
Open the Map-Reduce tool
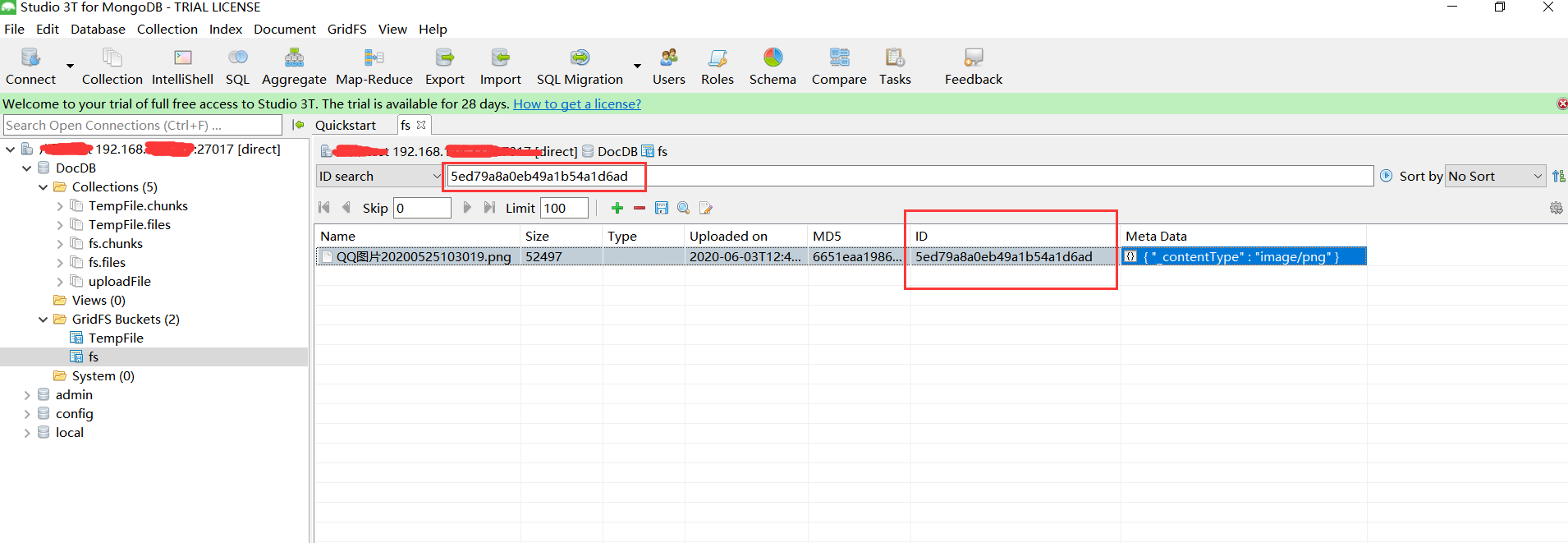[374, 66]
